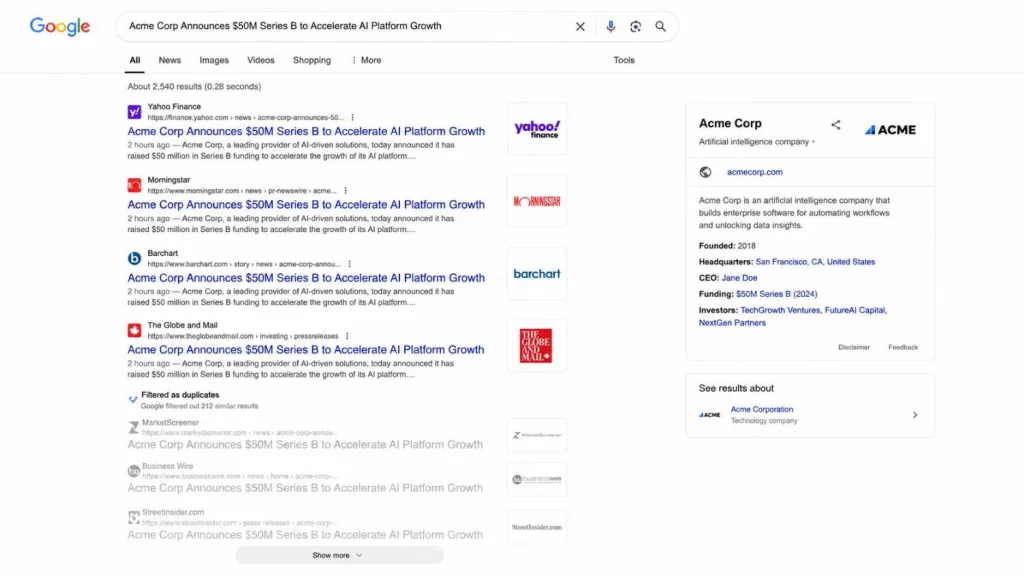Image resolution: width=1024 pixels, height=576 pixels.
Task: Switch to the News tab
Action: click(170, 60)
